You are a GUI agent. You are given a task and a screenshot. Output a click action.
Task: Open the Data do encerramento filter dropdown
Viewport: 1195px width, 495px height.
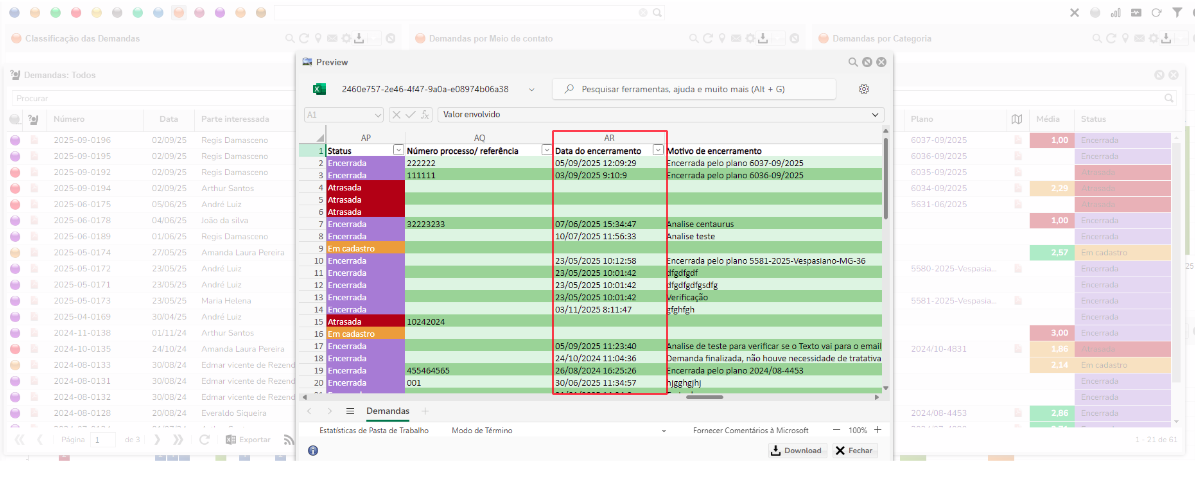pos(658,150)
